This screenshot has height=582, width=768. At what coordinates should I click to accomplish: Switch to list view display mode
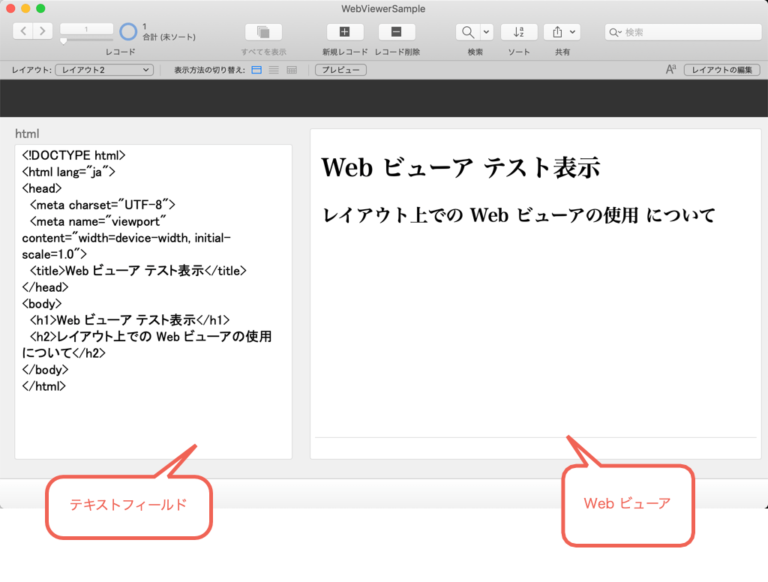tap(273, 70)
